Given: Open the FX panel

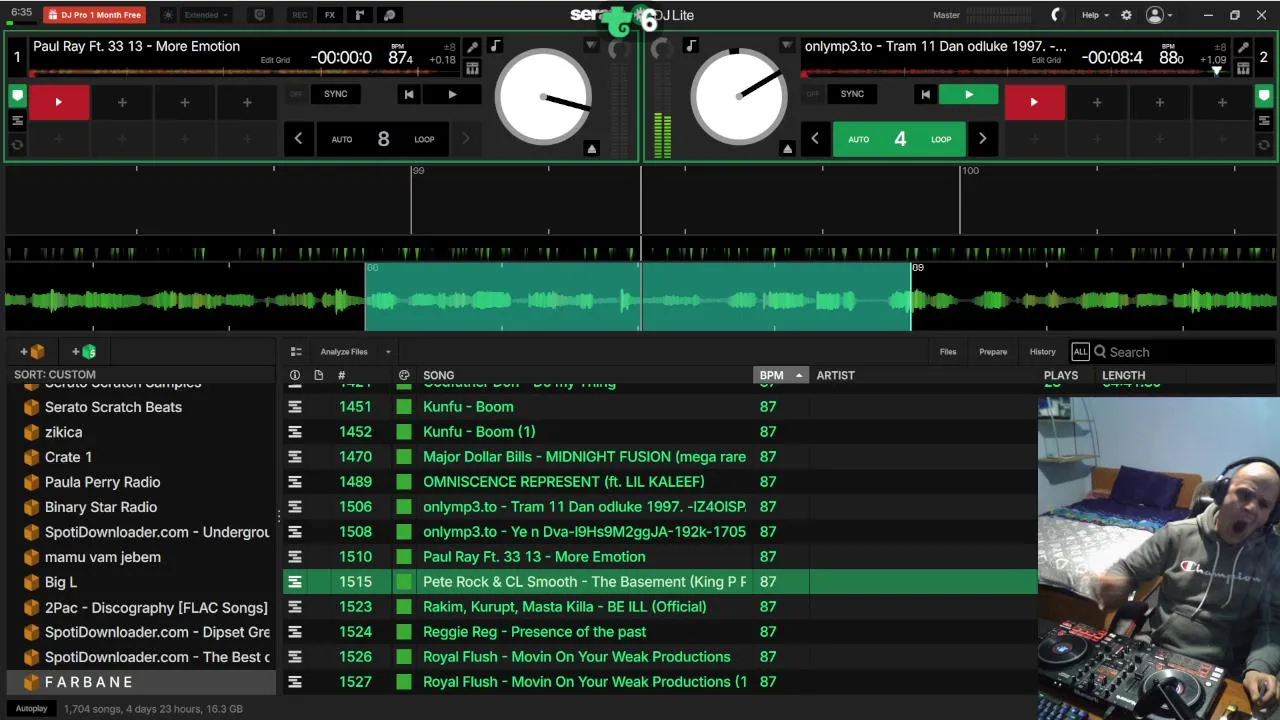Looking at the screenshot, I should 330,15.
